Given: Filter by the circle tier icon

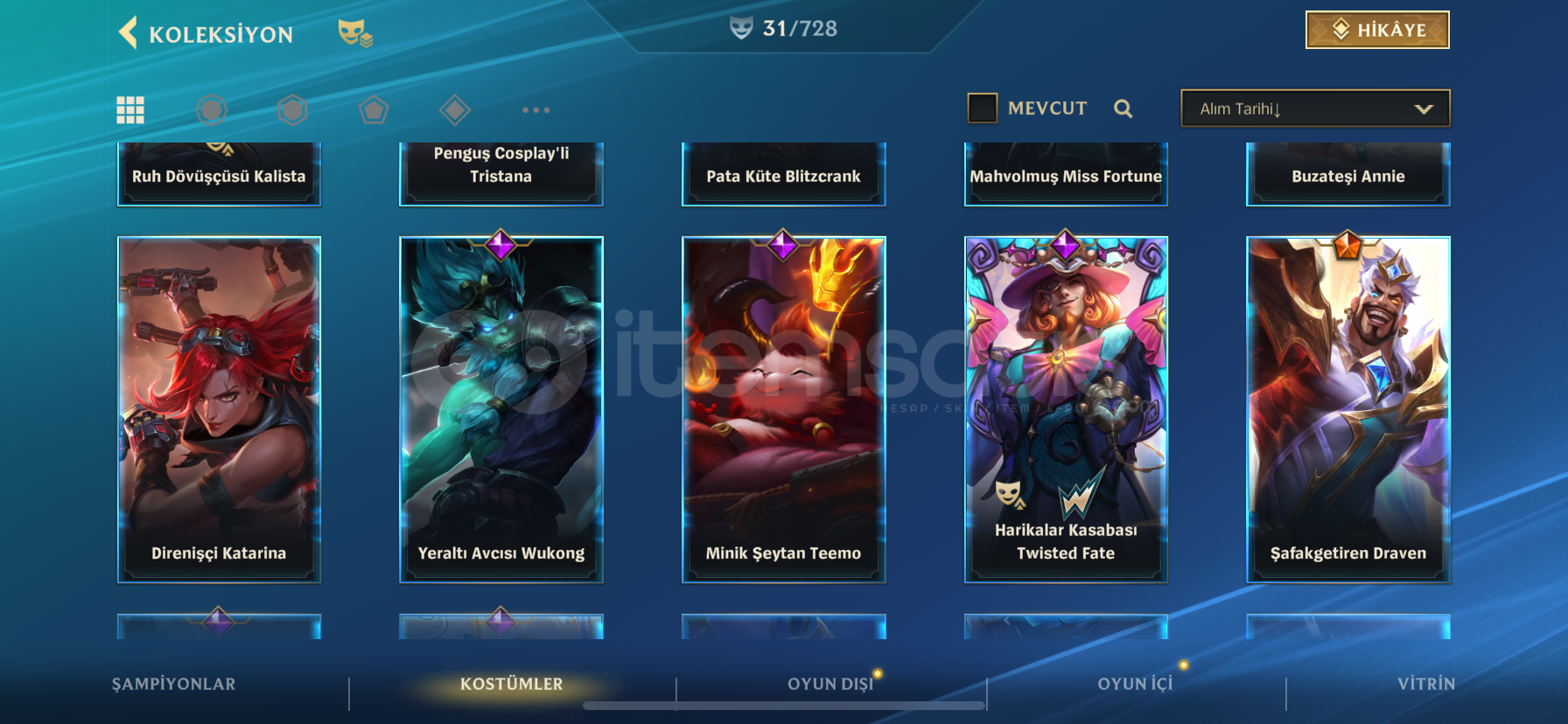Looking at the screenshot, I should [212, 110].
